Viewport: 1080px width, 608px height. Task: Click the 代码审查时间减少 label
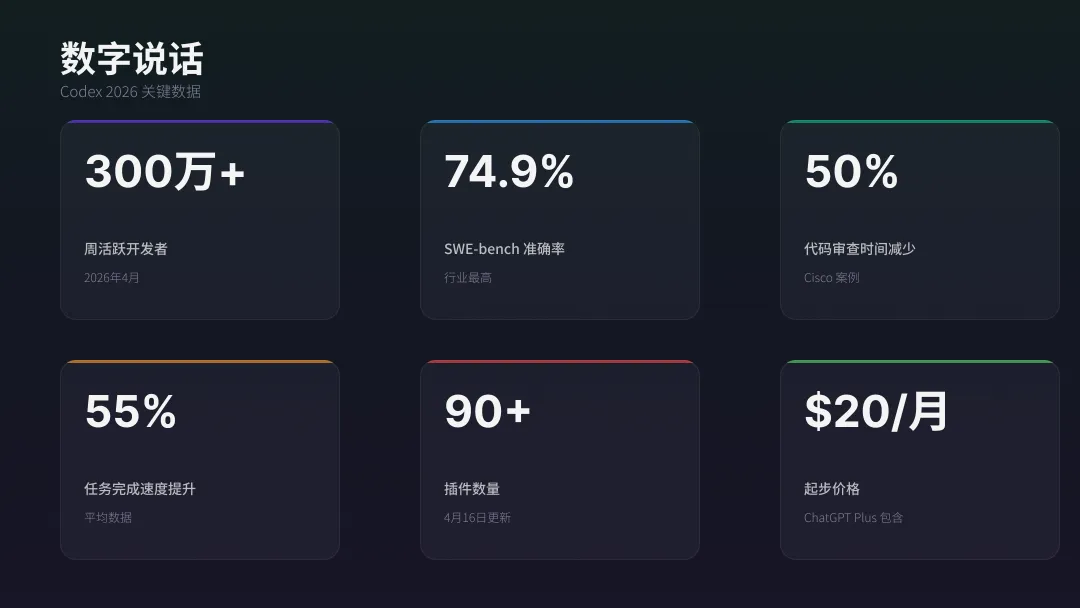[x=859, y=249]
